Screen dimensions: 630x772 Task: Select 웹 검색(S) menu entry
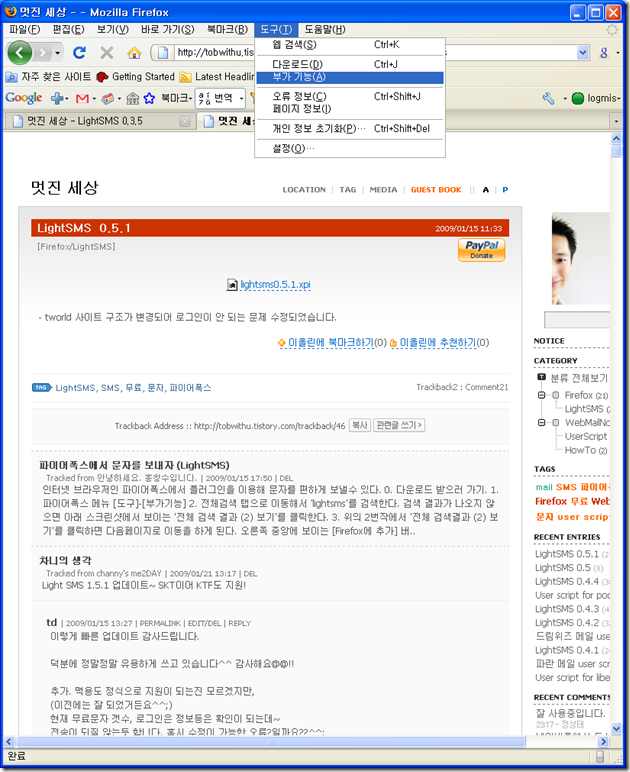coord(350,45)
